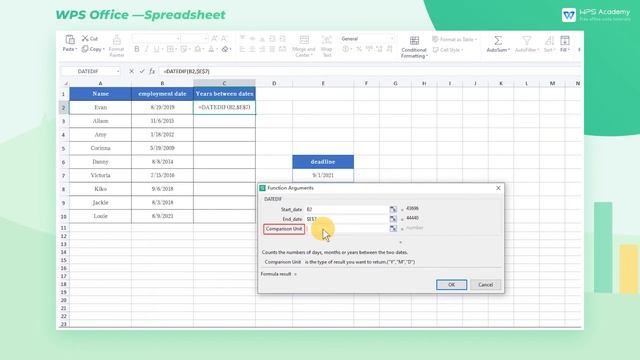Click range selector icon beside Start_date
The image size is (640, 360).
click(x=393, y=209)
